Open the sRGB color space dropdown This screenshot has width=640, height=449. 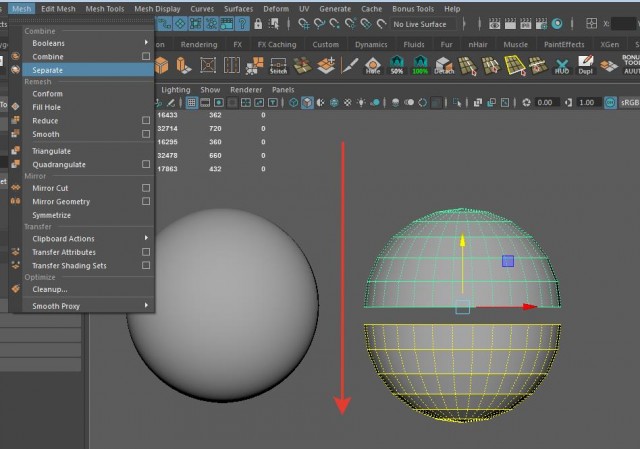[x=629, y=102]
